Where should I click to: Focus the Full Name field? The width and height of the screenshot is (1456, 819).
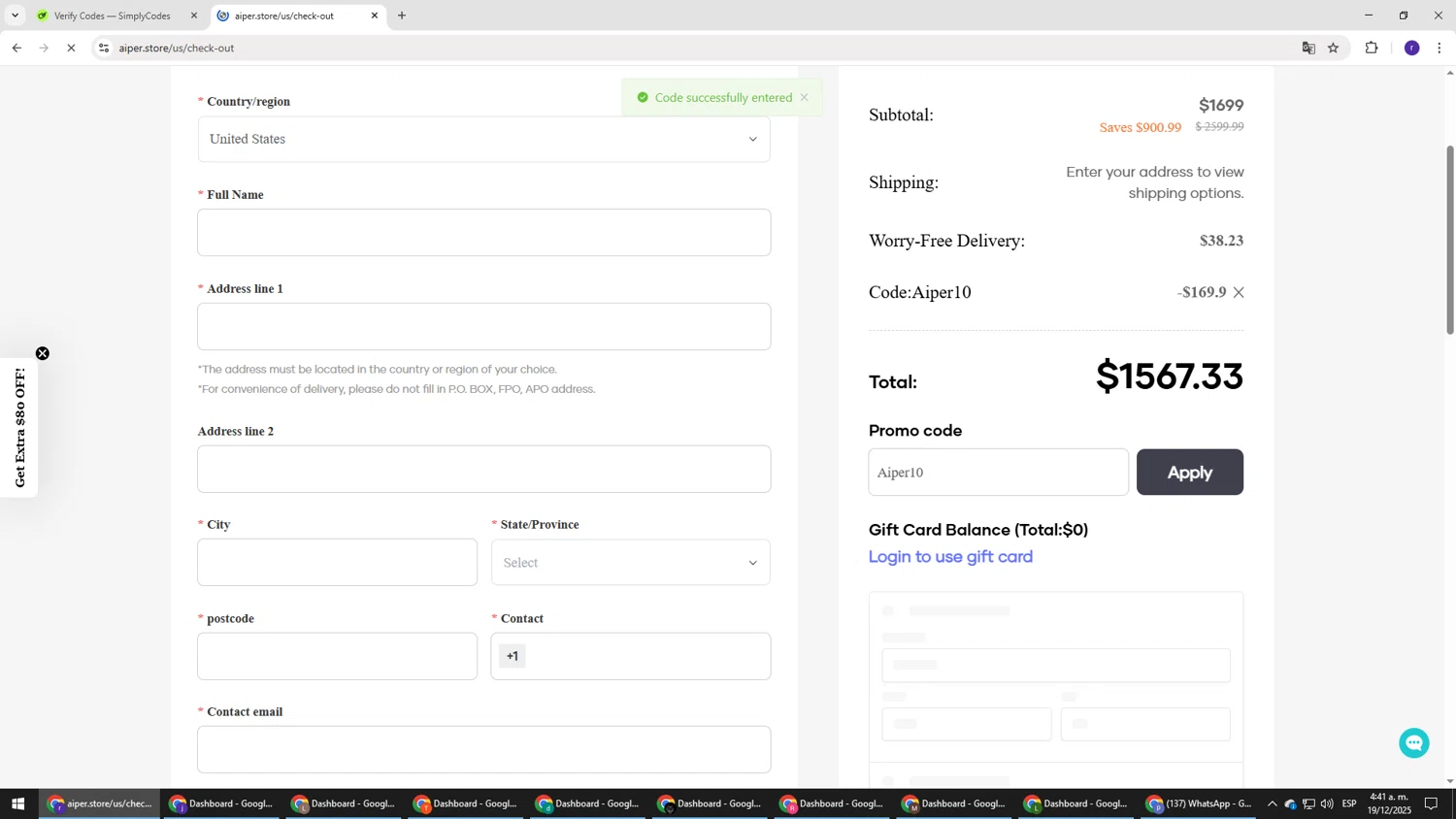pos(483,233)
